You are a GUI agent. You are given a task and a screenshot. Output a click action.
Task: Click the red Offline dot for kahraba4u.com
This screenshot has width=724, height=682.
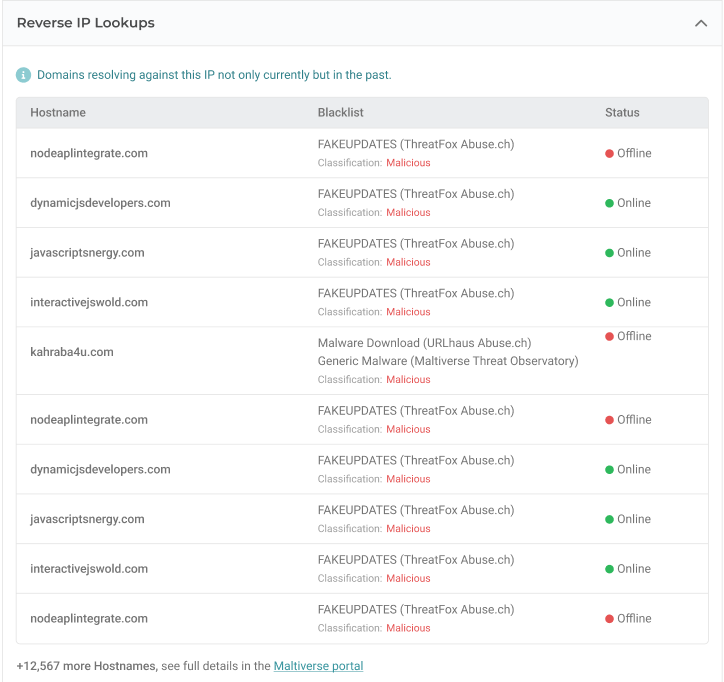click(x=609, y=336)
